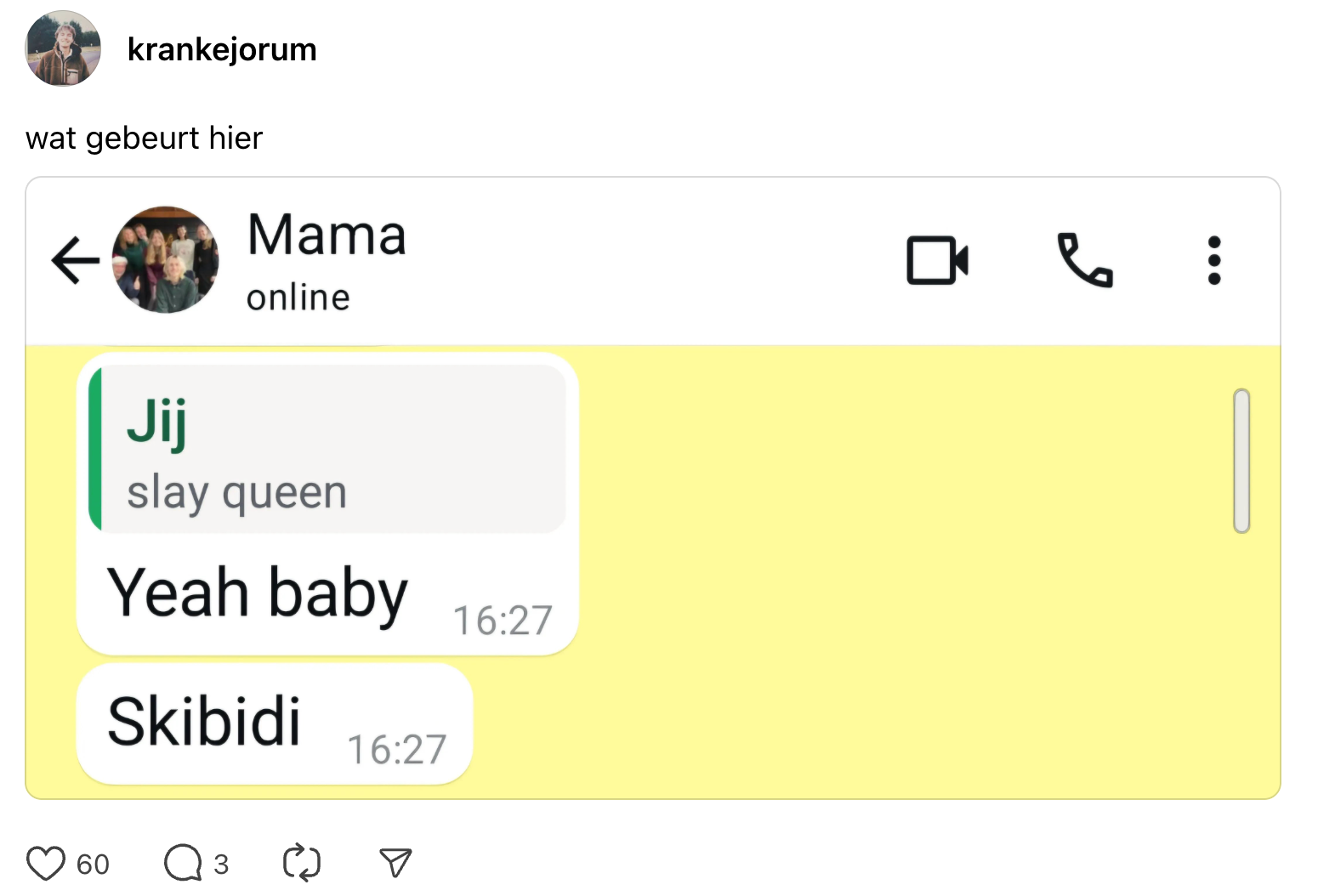Select the 'Skibidi' message bubble
Image resolution: width=1318 pixels, height=896 pixels.
[204, 723]
